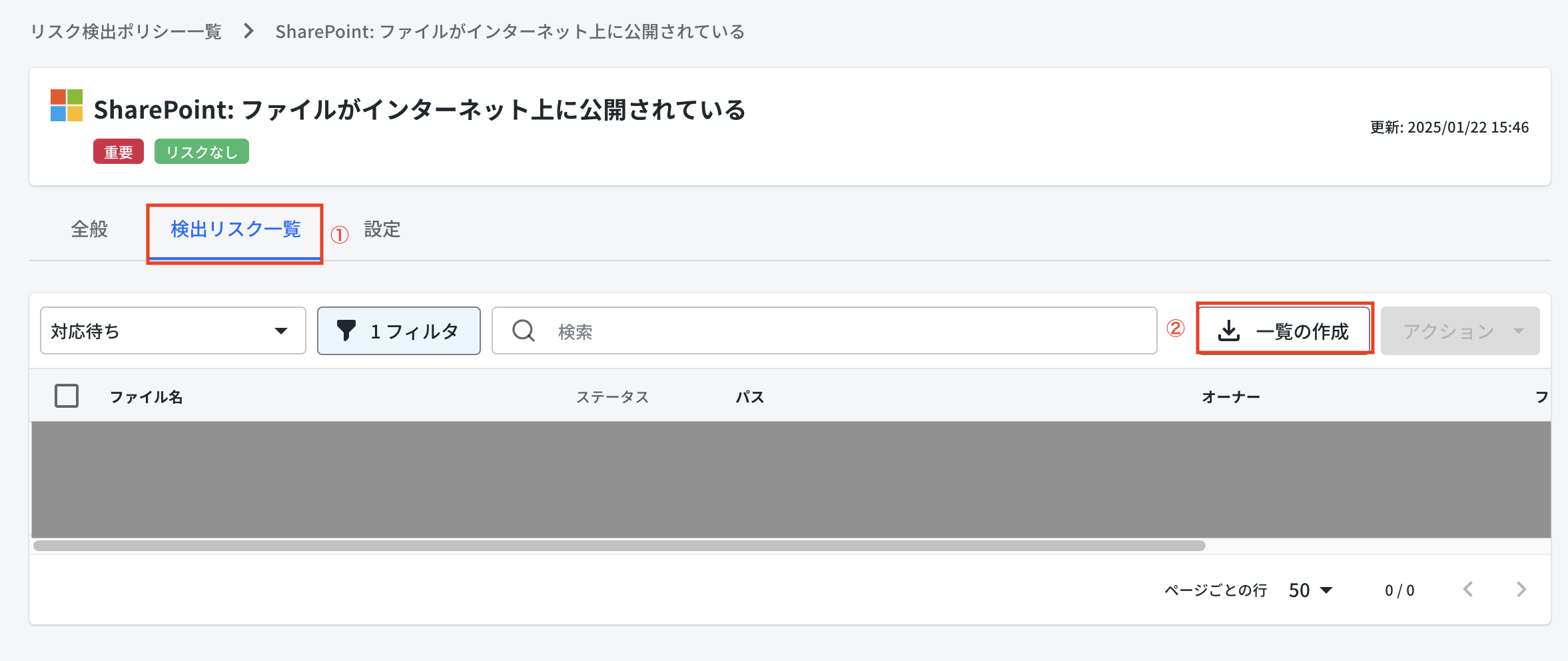1568x661 pixels.
Task: Click the リスクなし status badge
Action: point(202,152)
